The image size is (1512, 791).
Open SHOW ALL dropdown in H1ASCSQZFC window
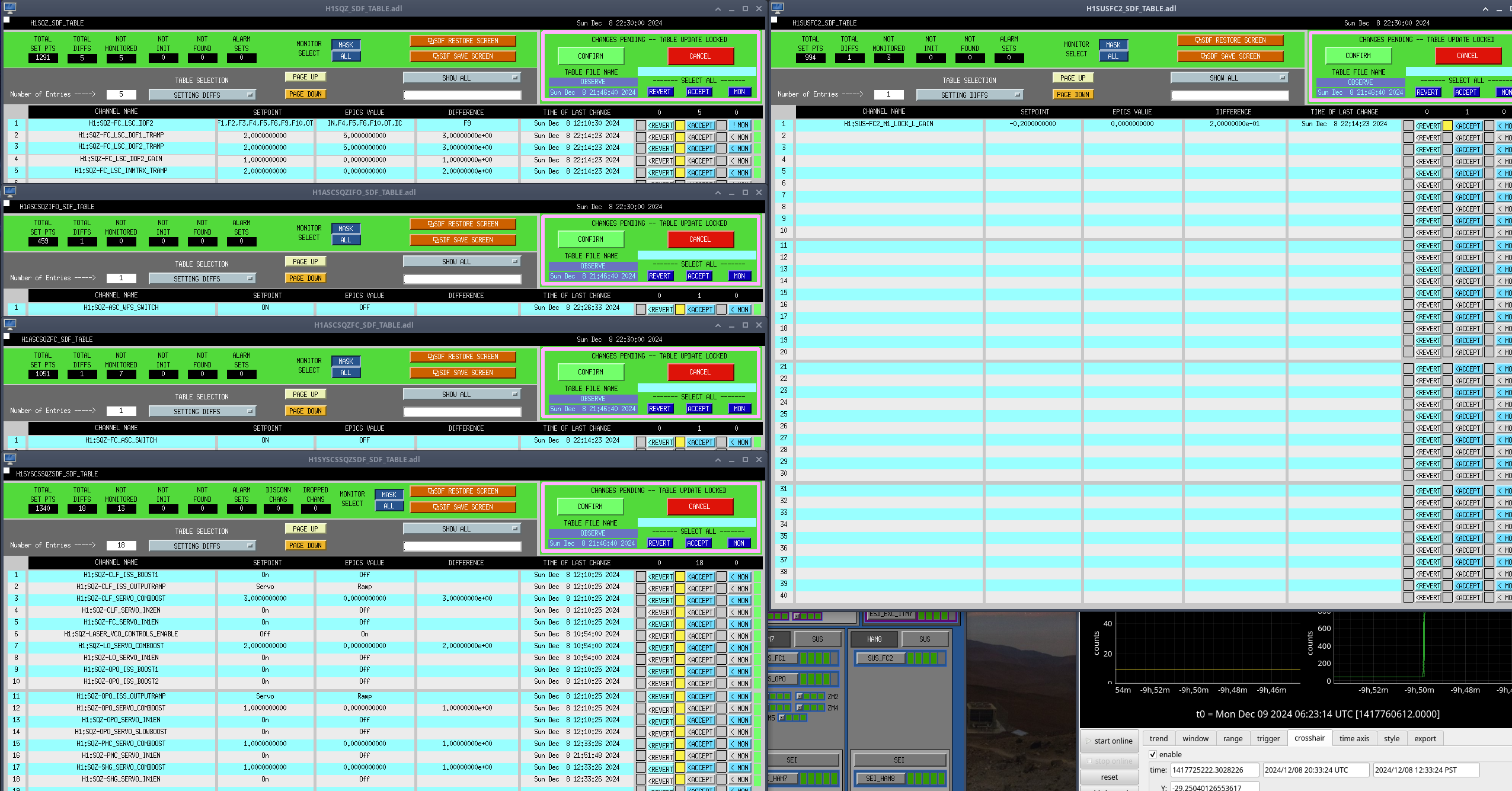(462, 394)
